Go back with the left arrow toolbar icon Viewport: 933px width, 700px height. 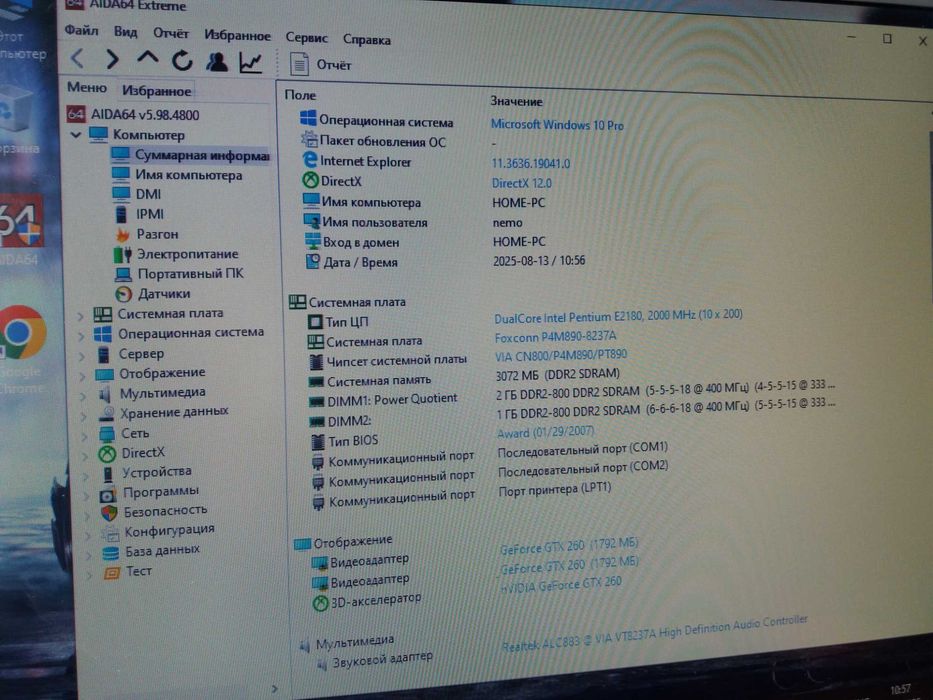pyautogui.click(x=77, y=58)
